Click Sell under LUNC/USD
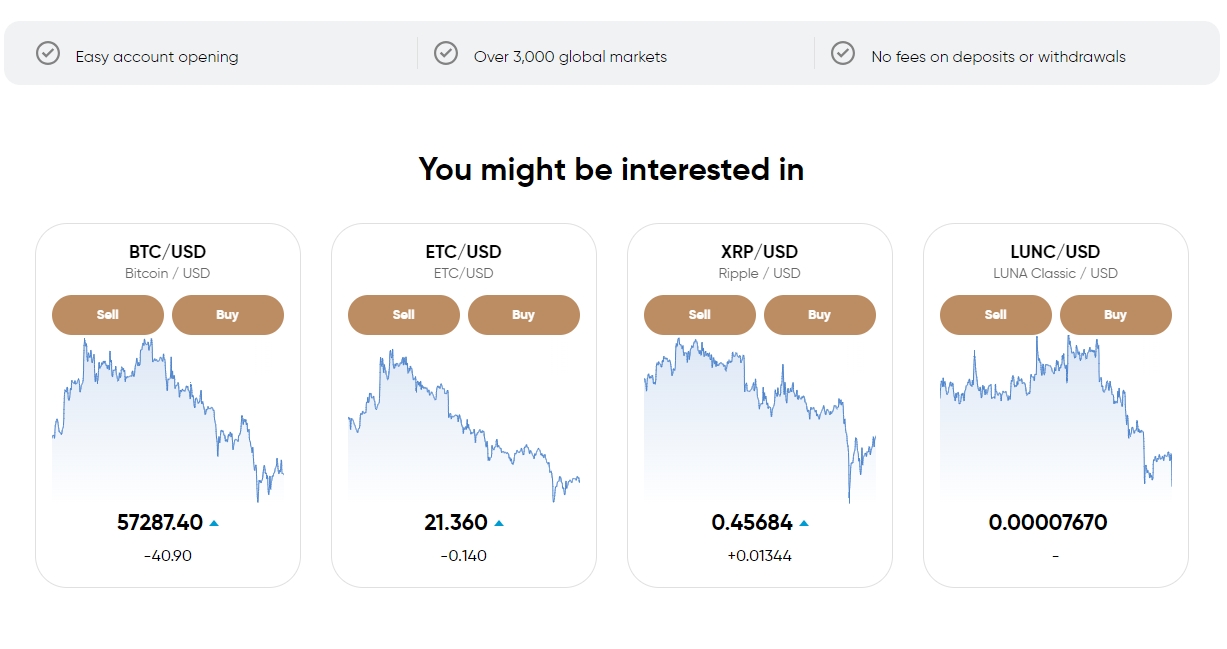Image resolution: width=1227 pixels, height=649 pixels. click(996, 315)
